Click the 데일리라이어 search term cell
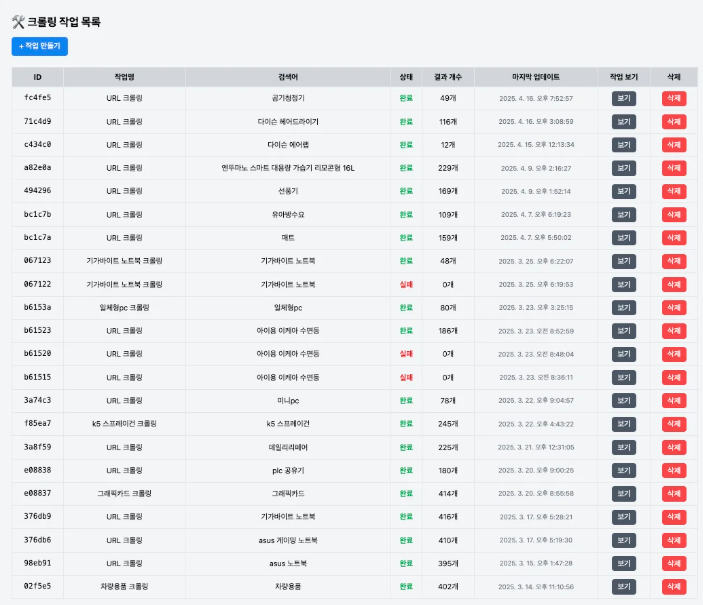The width and height of the screenshot is (703, 605). (287, 447)
